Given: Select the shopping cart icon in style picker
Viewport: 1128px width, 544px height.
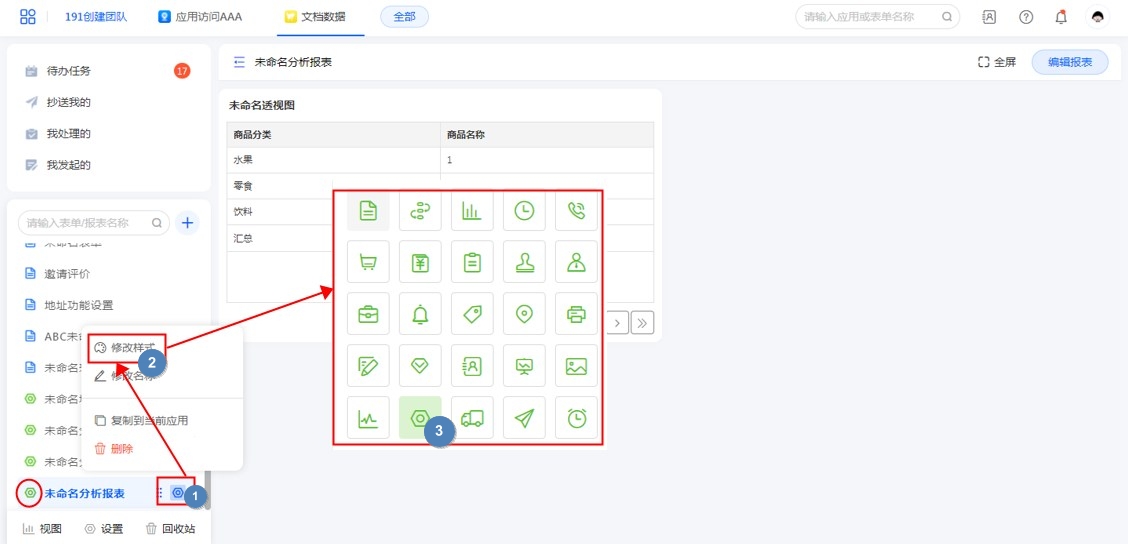Looking at the screenshot, I should tap(368, 262).
